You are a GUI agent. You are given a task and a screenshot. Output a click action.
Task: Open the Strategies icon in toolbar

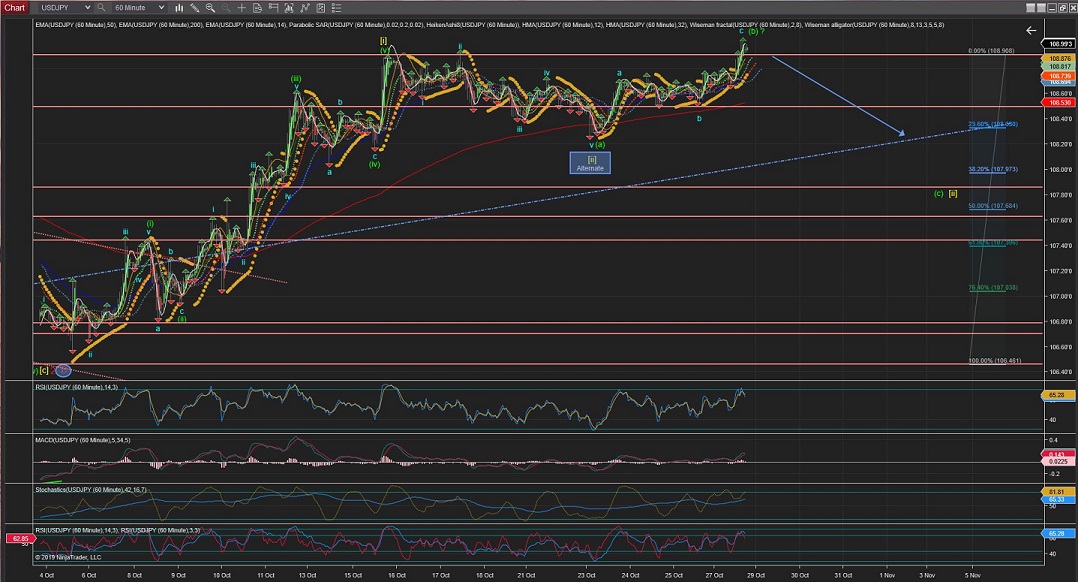coord(289,7)
